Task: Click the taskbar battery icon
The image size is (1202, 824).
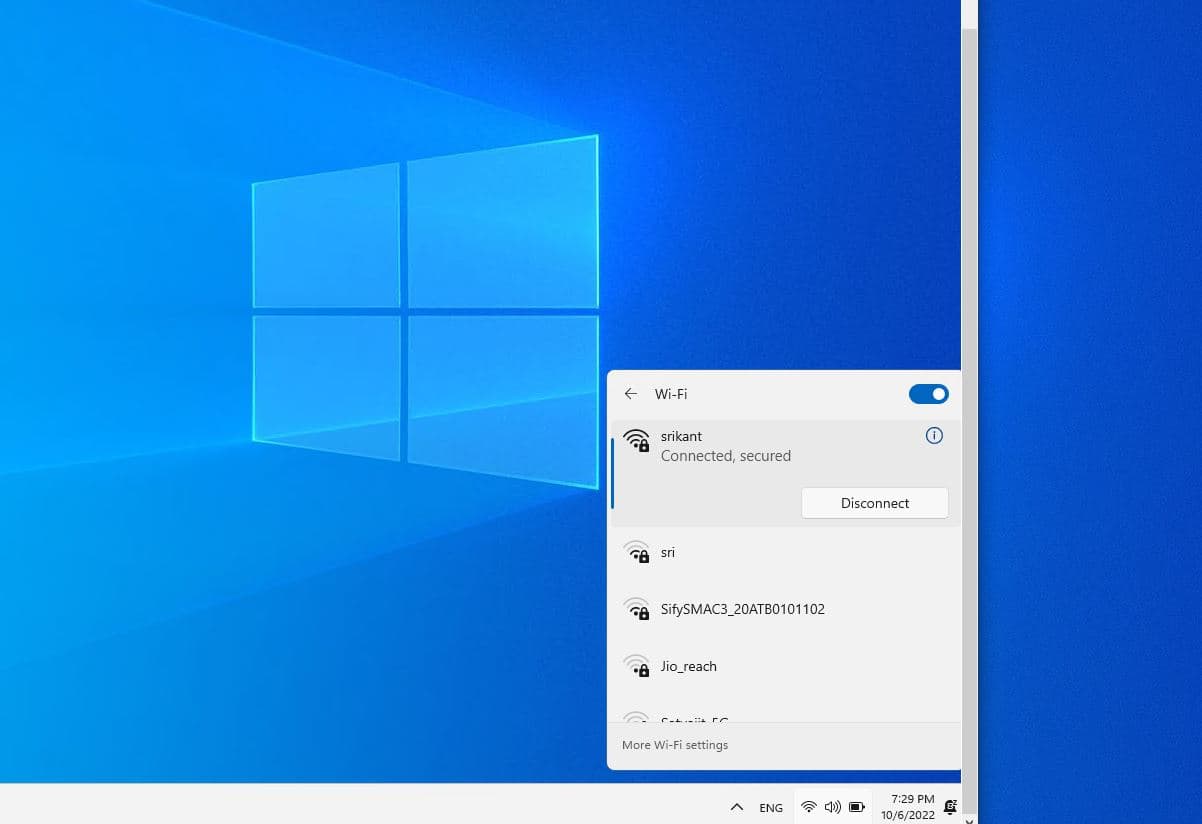Action: (857, 806)
